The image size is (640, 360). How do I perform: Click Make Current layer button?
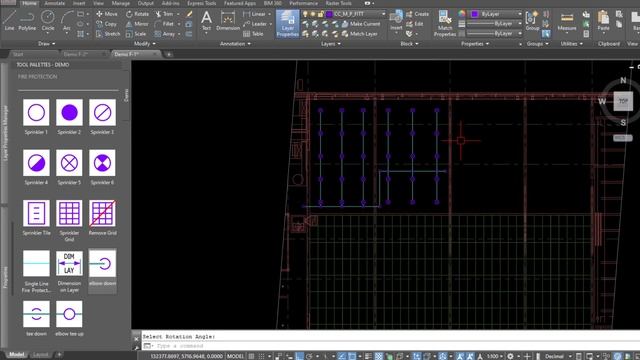click(x=361, y=24)
